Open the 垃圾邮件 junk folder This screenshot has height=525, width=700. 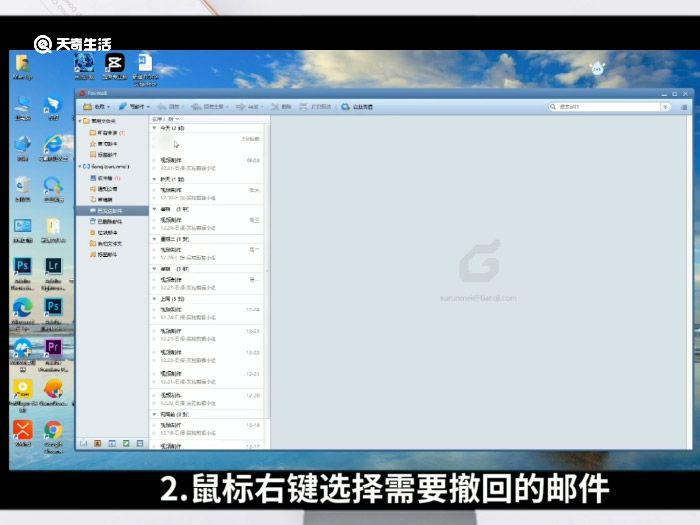point(104,233)
